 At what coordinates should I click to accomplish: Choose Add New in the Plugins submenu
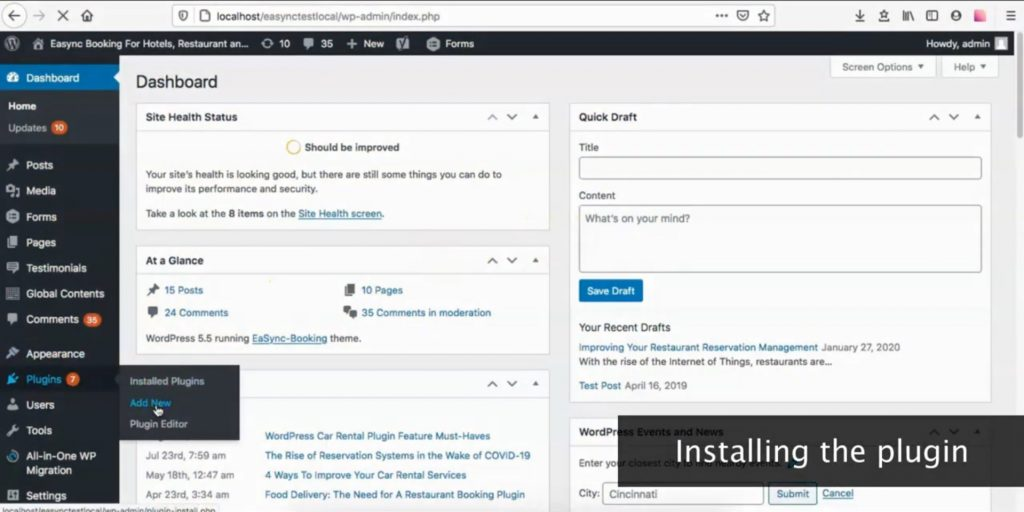coord(150,403)
